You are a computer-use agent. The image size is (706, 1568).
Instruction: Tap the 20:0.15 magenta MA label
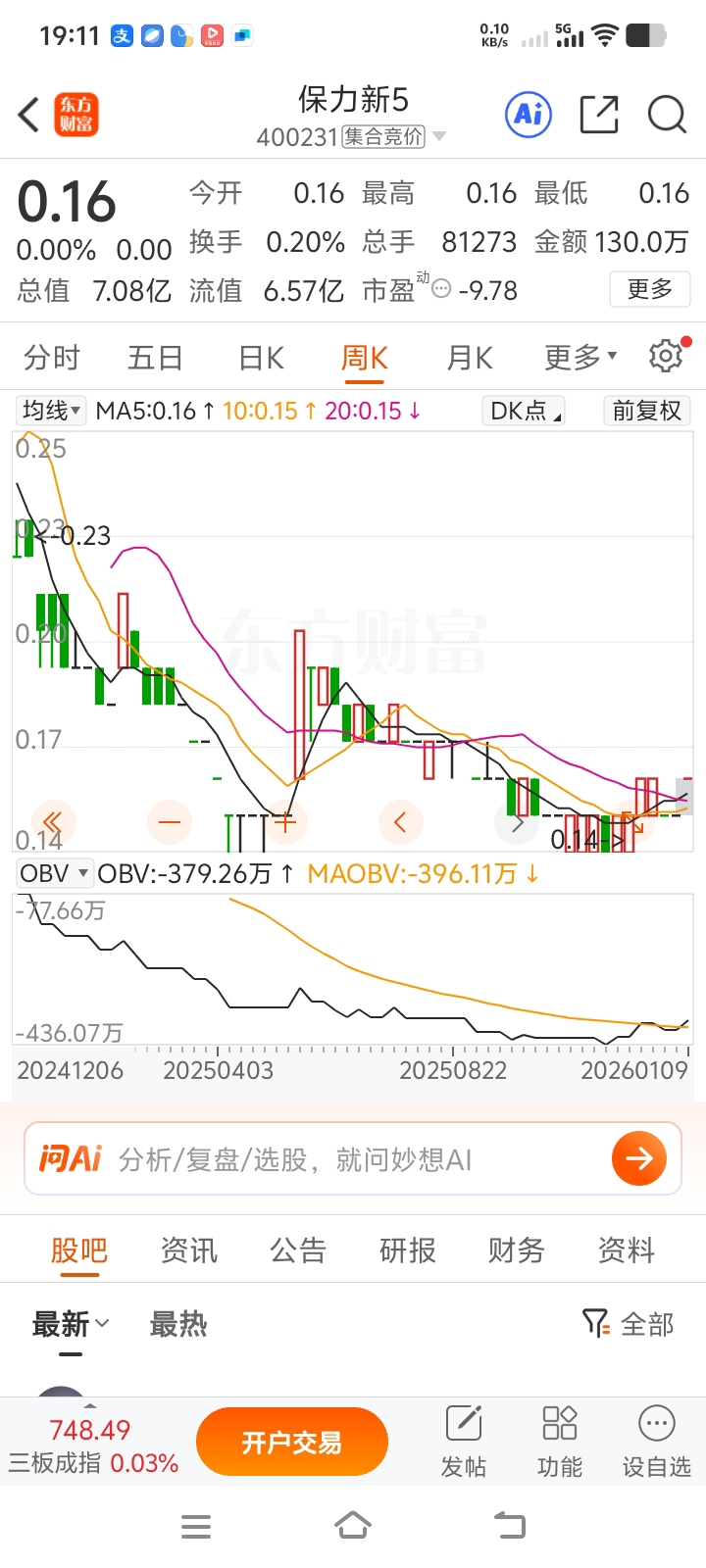click(x=373, y=411)
